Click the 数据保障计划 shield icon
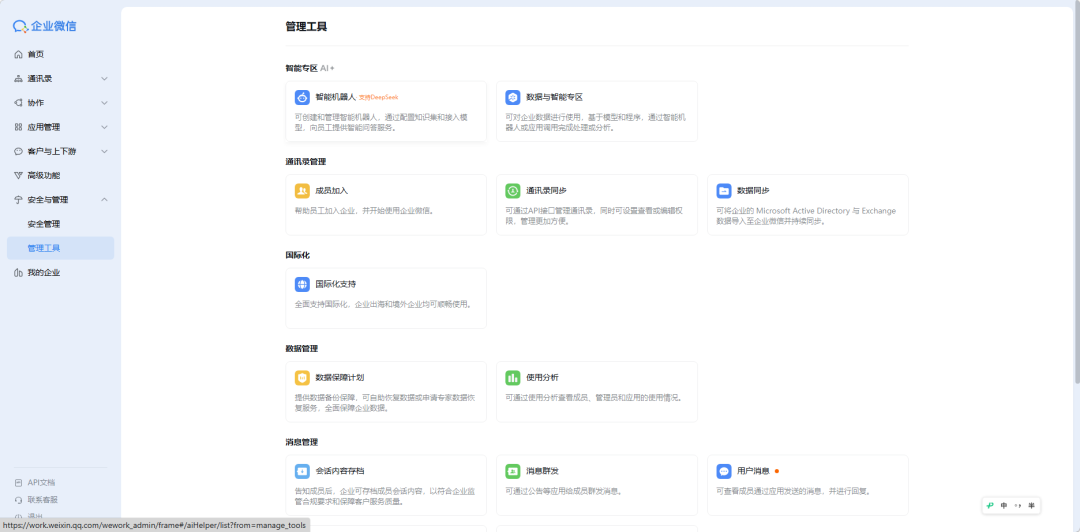Screen dimensions: 1080x532 pyautogui.click(x=302, y=378)
